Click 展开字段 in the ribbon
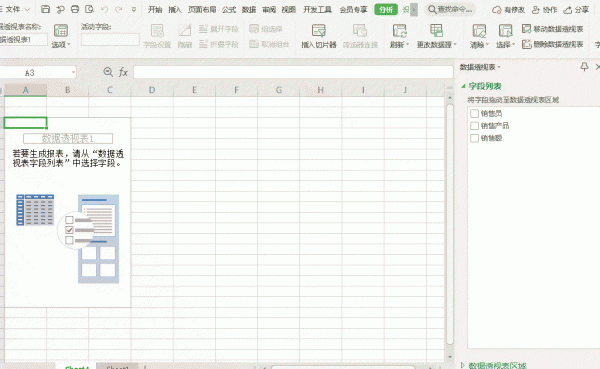The height and width of the screenshot is (369, 600). pyautogui.click(x=218, y=29)
